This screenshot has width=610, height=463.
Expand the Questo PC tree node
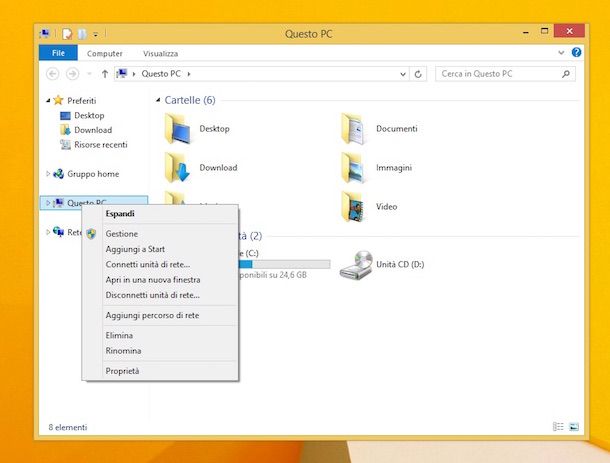point(48,203)
